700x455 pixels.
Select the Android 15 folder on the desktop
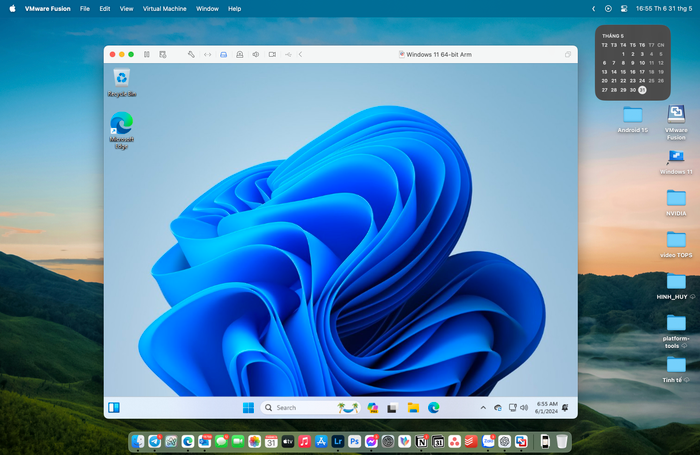(x=633, y=120)
